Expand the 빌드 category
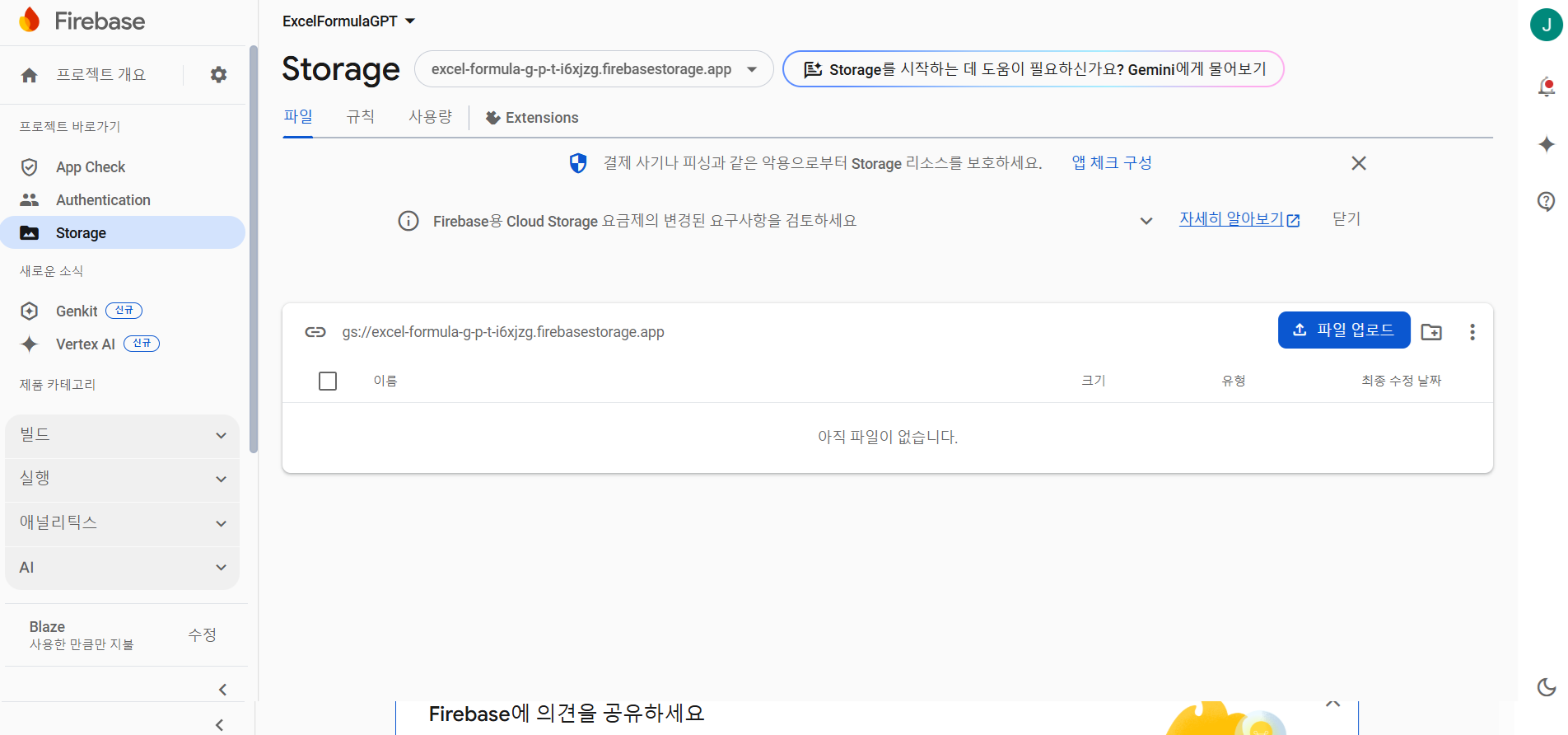 (x=123, y=436)
